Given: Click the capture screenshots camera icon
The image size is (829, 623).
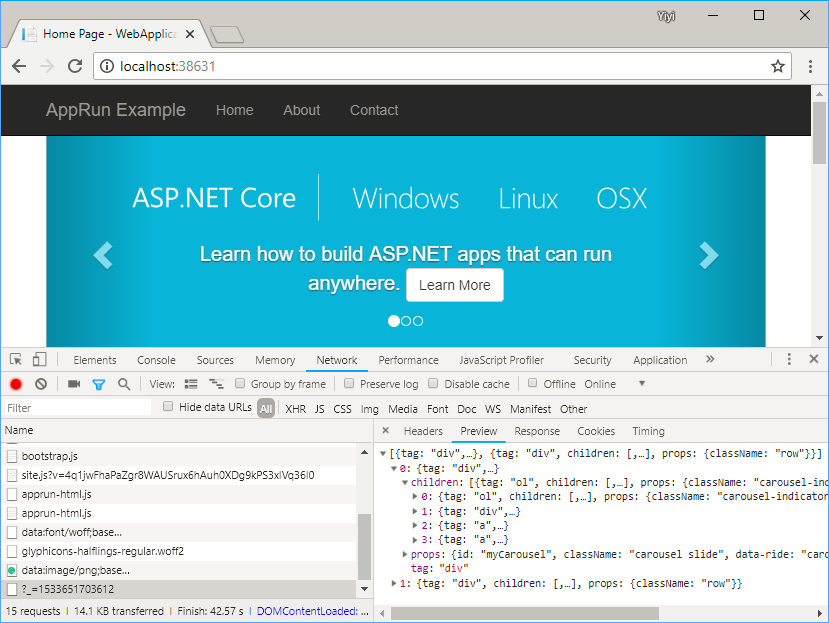Looking at the screenshot, I should [x=74, y=384].
